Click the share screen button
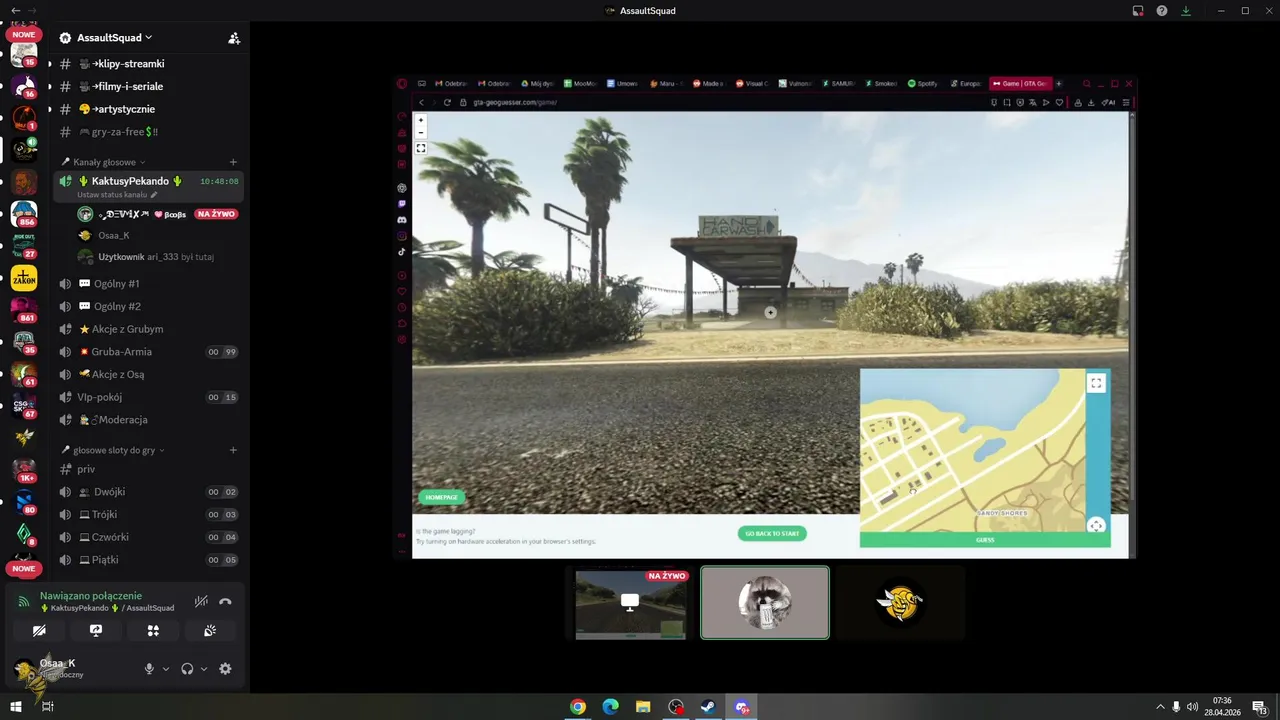The height and width of the screenshot is (720, 1280). pyautogui.click(x=96, y=631)
